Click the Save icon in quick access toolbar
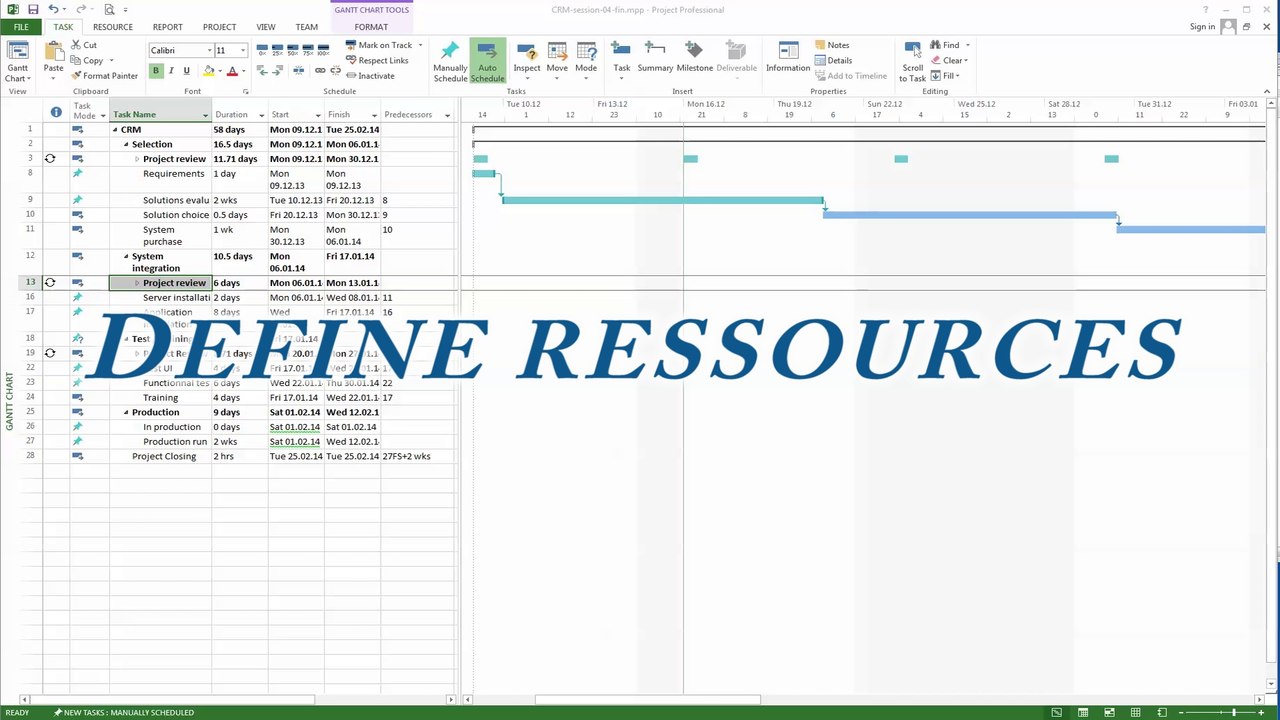 pyautogui.click(x=33, y=10)
